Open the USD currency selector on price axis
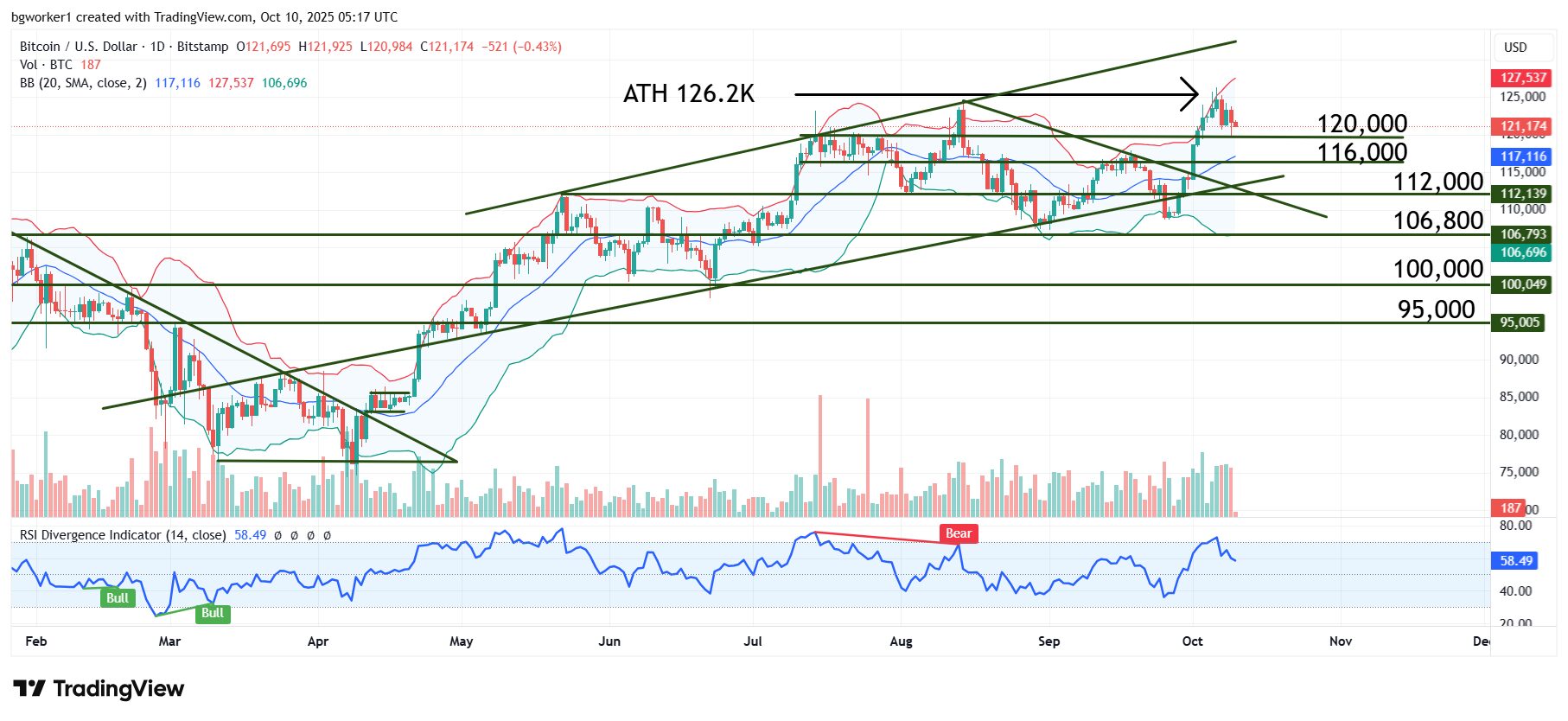1568x721 pixels. pos(1515,48)
